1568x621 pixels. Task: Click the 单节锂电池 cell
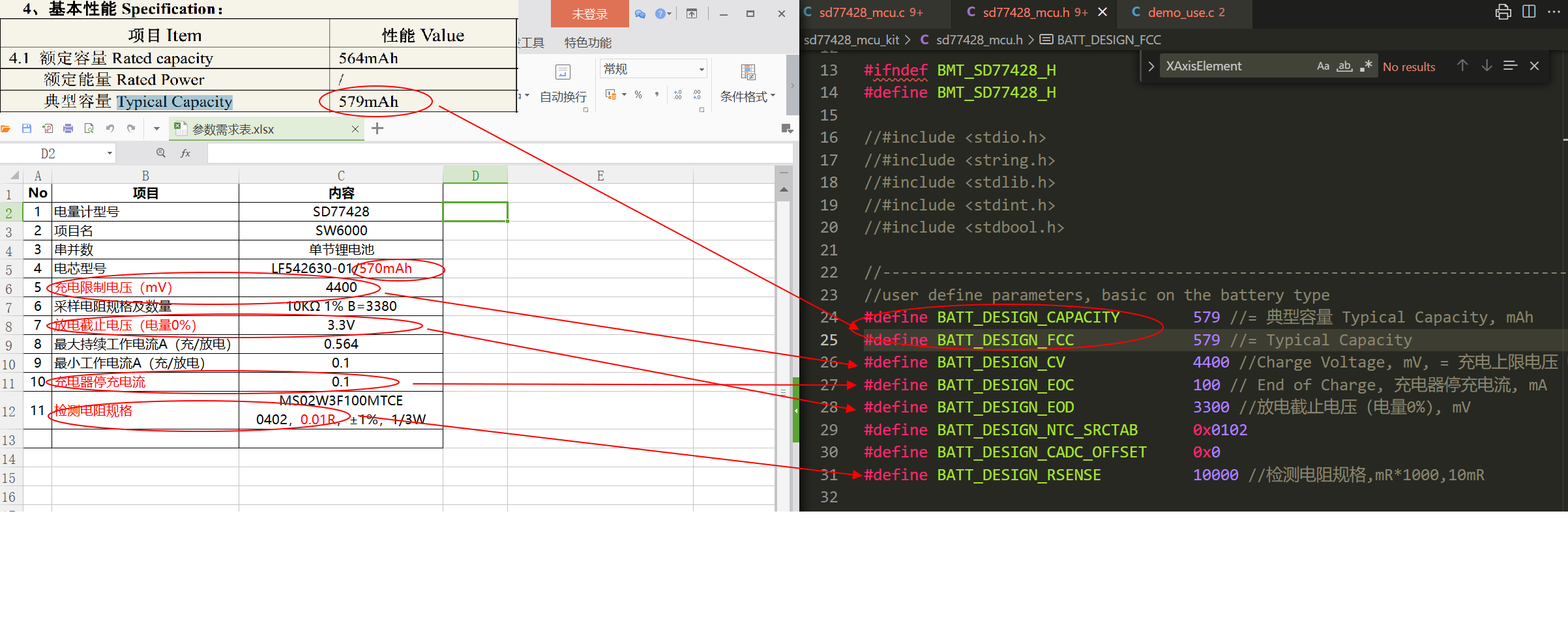click(341, 250)
